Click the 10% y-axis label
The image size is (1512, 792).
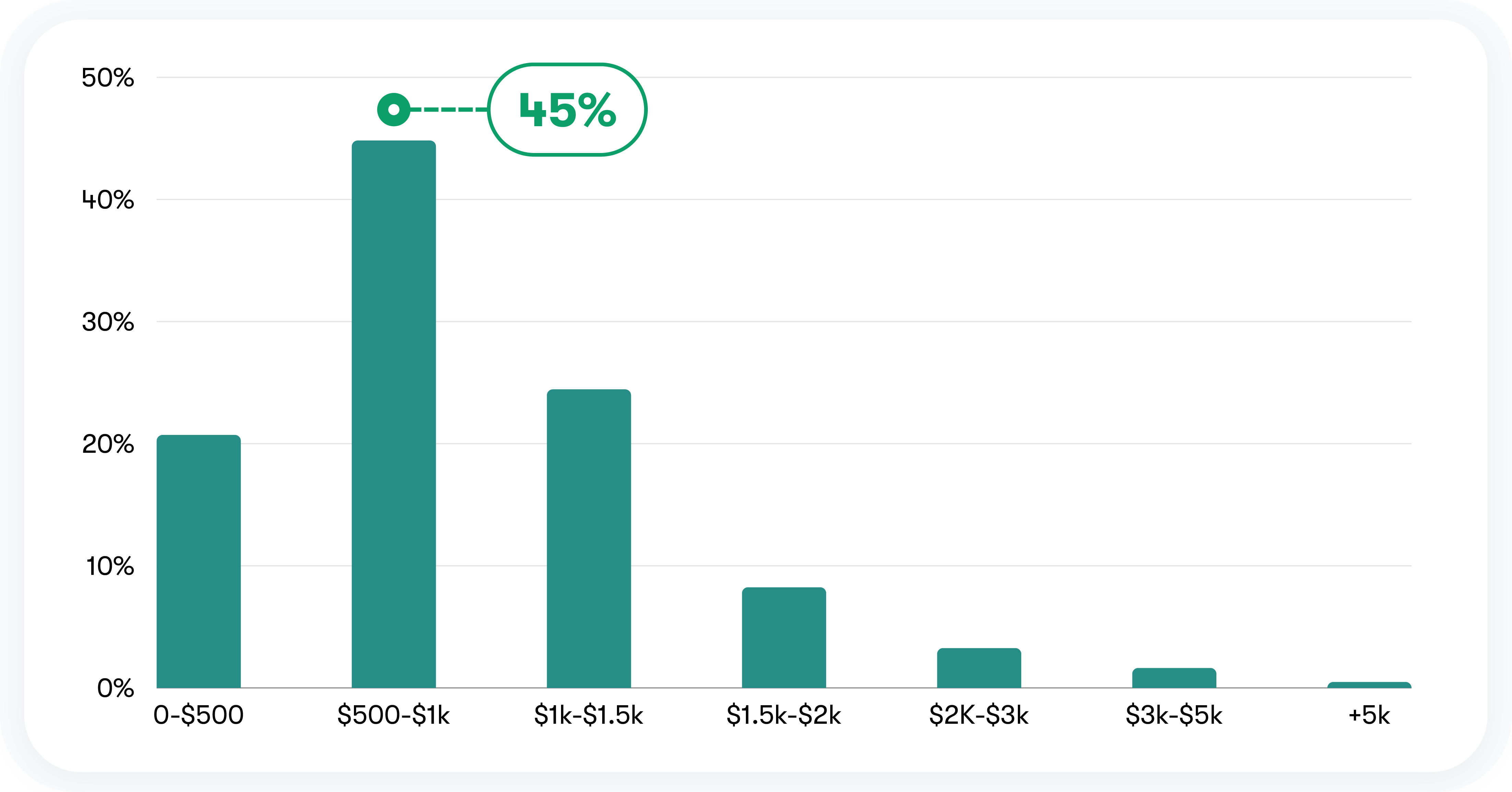tap(110, 566)
